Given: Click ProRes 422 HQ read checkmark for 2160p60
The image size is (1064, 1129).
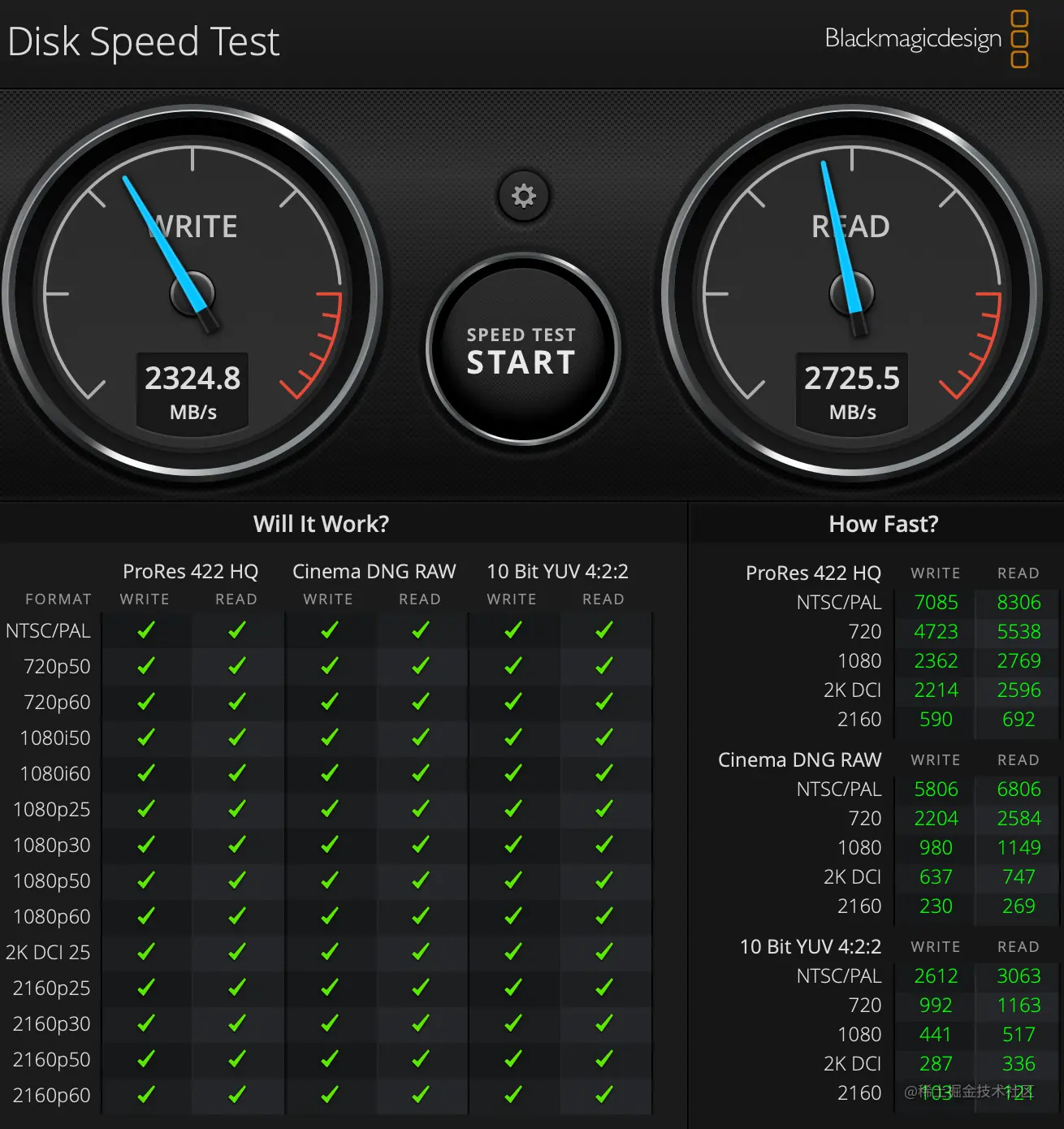Looking at the screenshot, I should [237, 1095].
